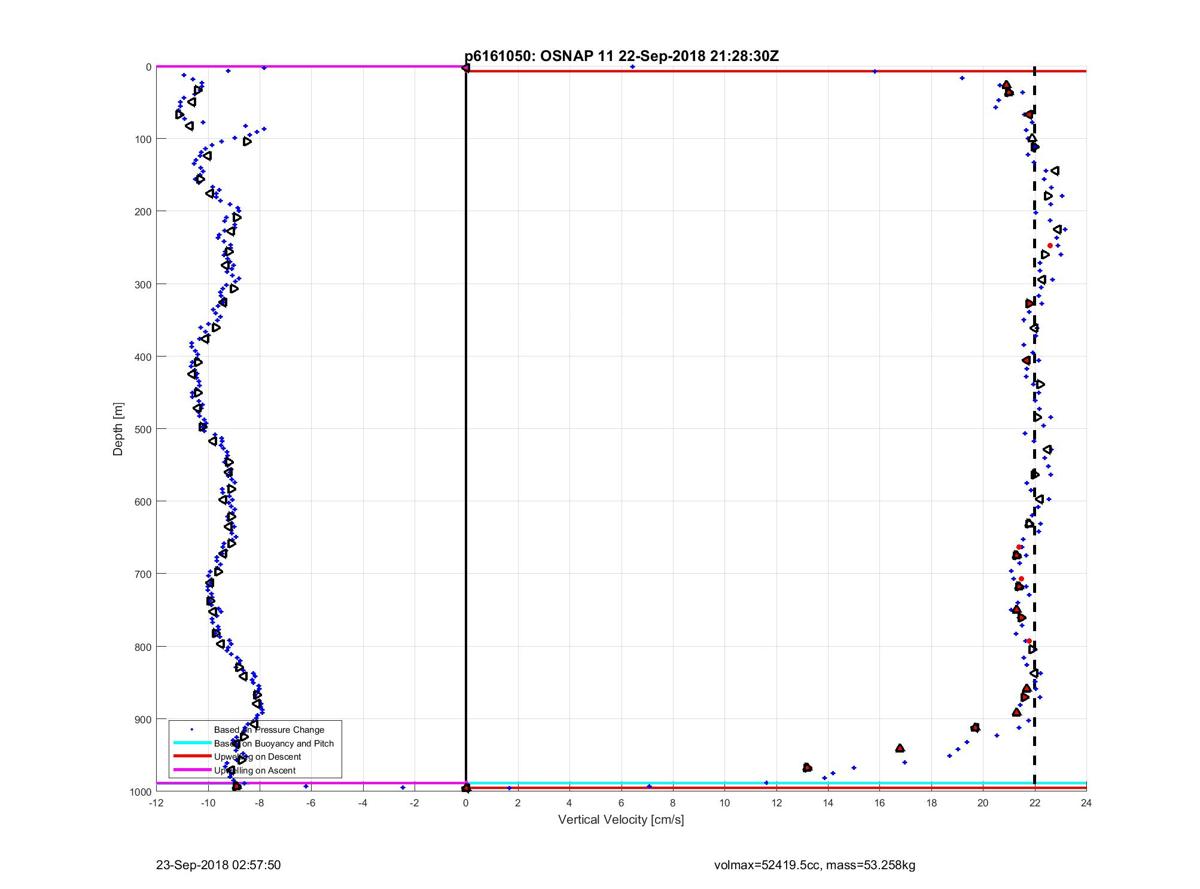Image resolution: width=1200 pixels, height=889 pixels.
Task: Click the velocity-axis tick label '22'
Action: [1034, 802]
